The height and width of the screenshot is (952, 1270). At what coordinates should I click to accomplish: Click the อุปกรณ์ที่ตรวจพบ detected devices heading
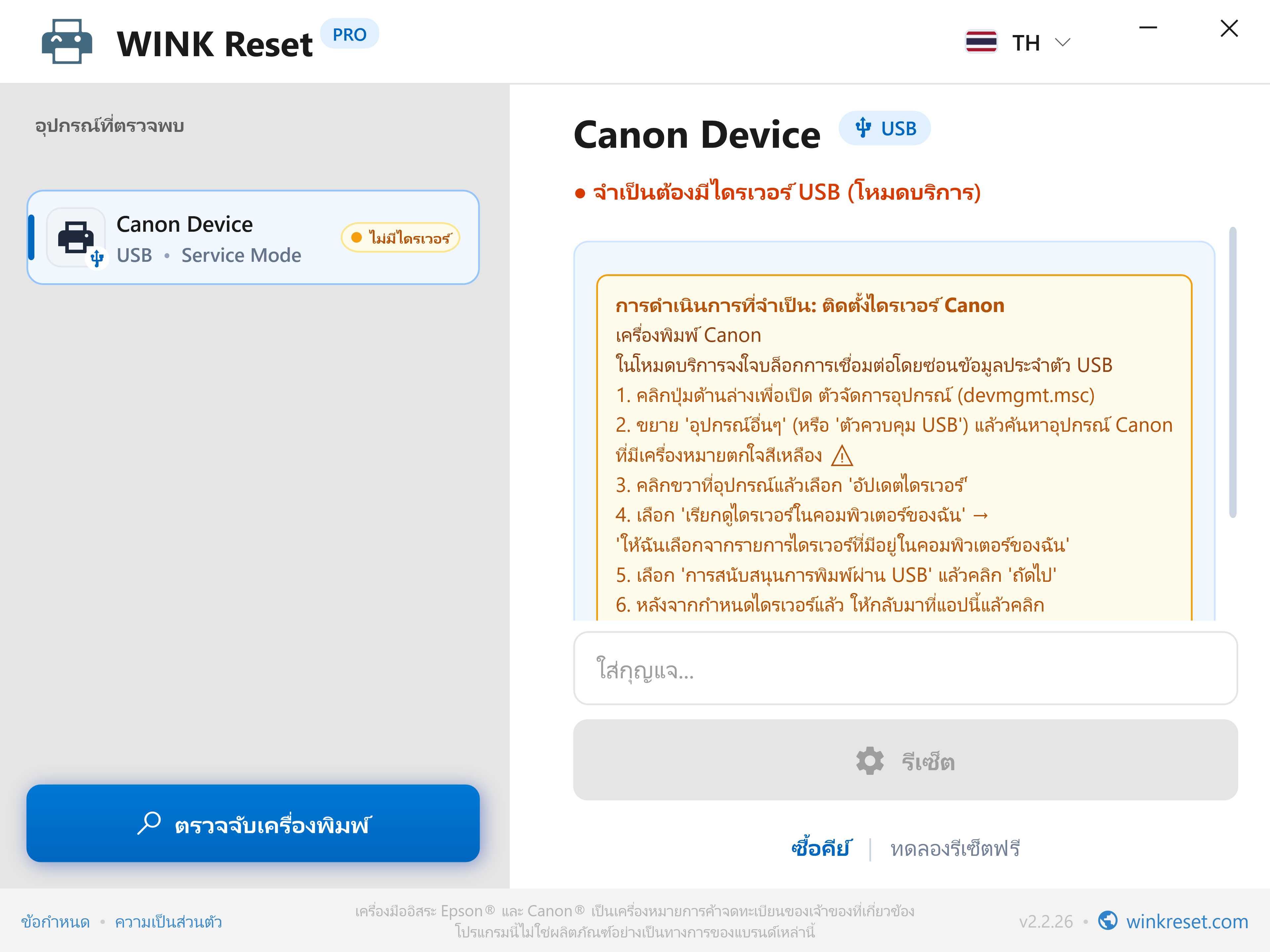pos(110,125)
